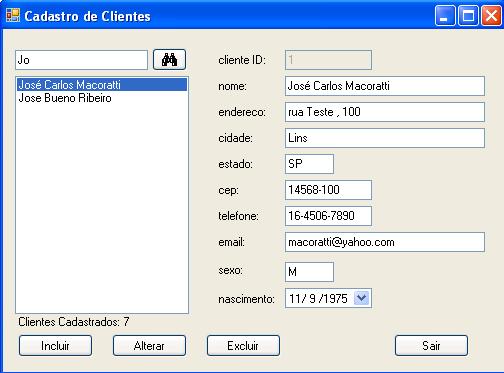Viewport: 504px width, 373px height.
Task: Click the email field macoratti@yahoo.com
Action: pos(385,242)
